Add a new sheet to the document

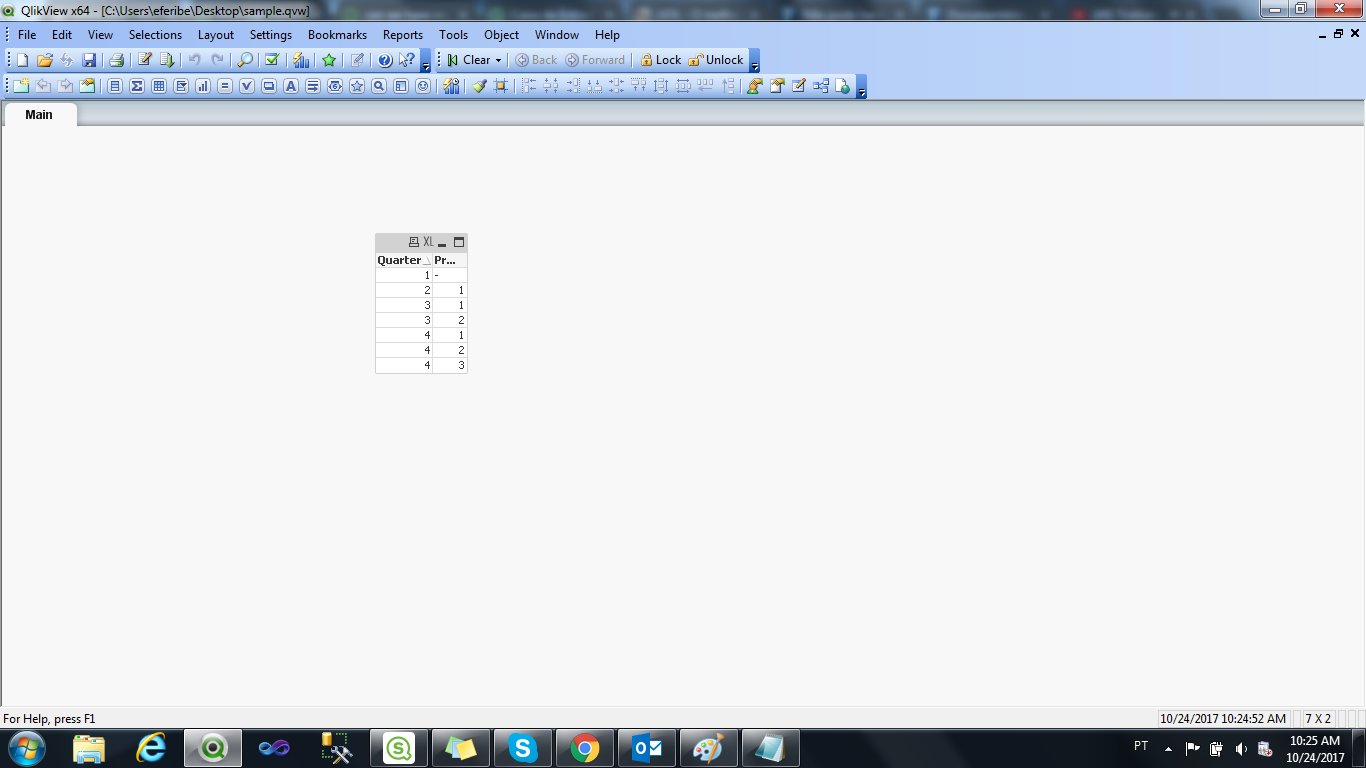click(x=21, y=86)
